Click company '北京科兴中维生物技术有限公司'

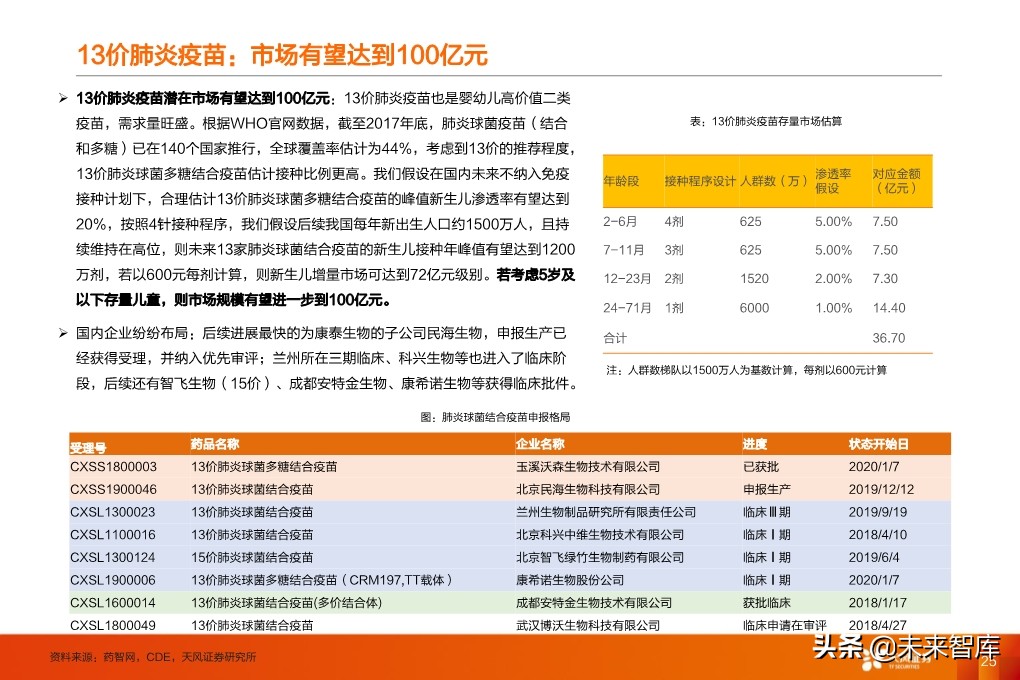click(x=600, y=536)
